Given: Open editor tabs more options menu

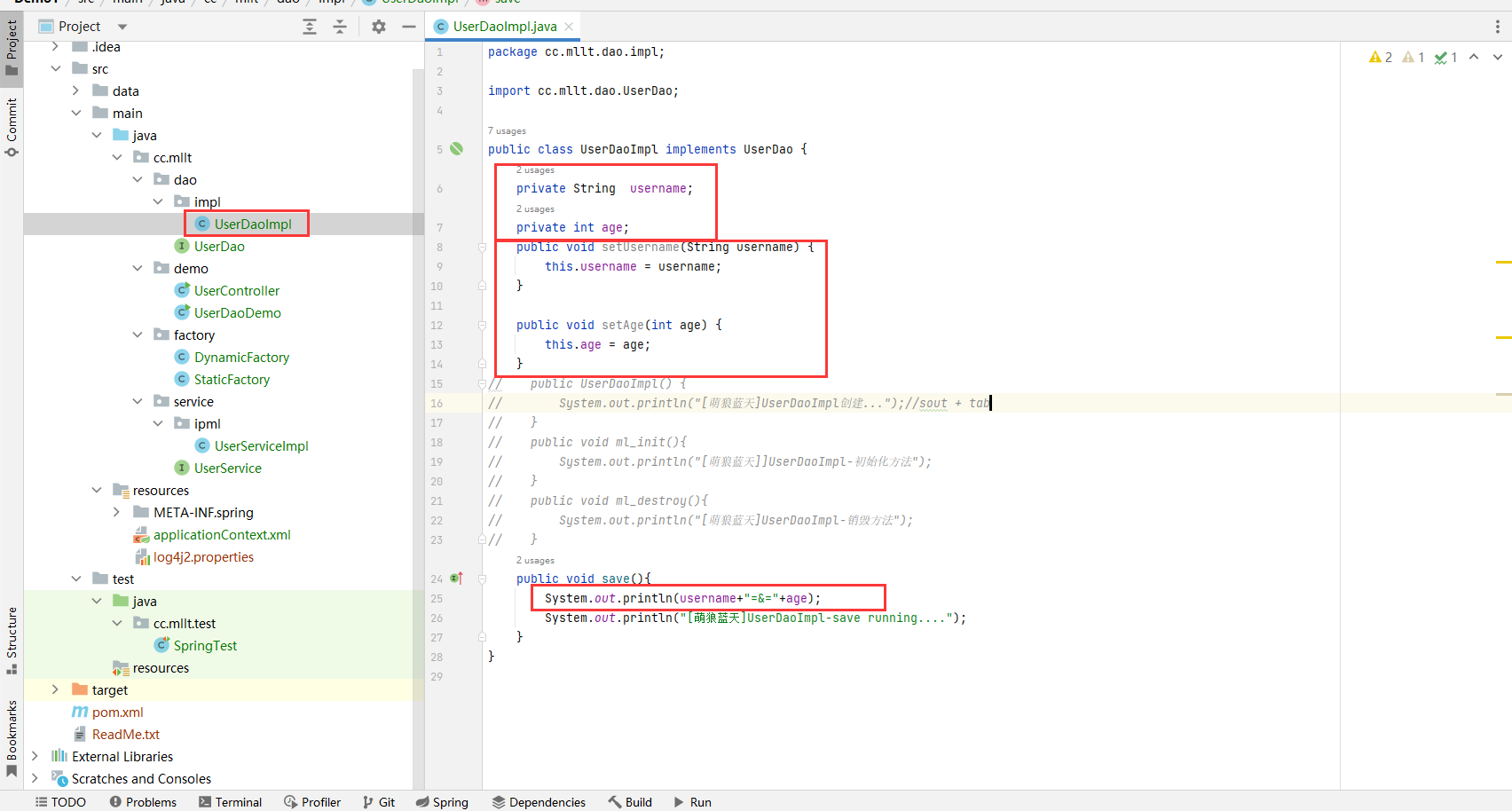Looking at the screenshot, I should 1498,27.
